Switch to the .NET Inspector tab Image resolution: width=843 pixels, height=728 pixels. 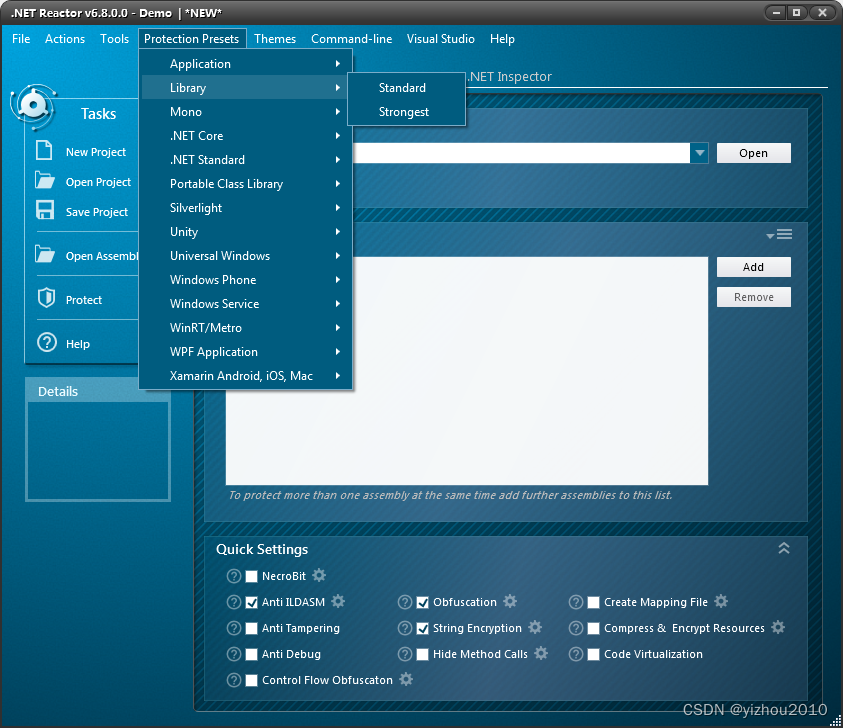[x=510, y=76]
